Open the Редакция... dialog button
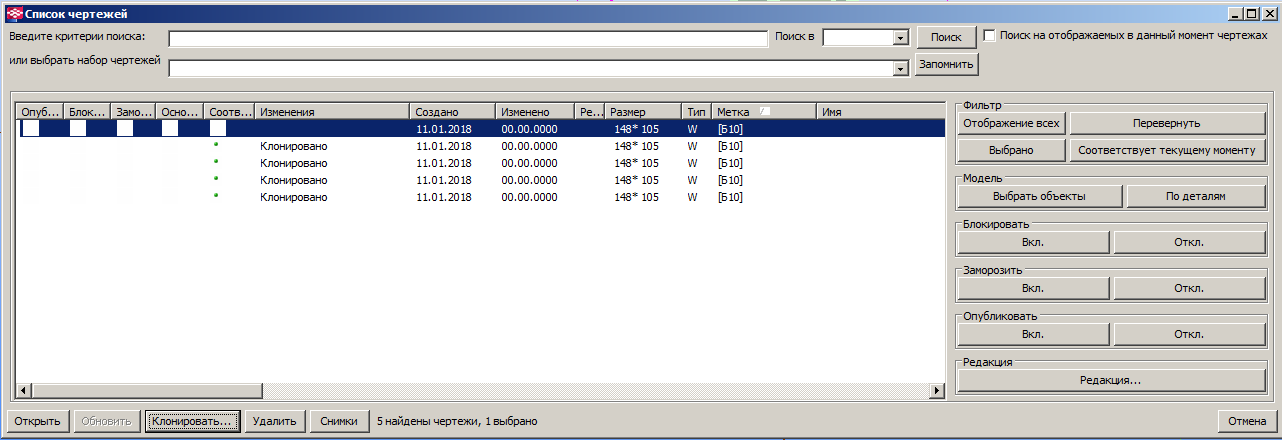 (x=1110, y=380)
